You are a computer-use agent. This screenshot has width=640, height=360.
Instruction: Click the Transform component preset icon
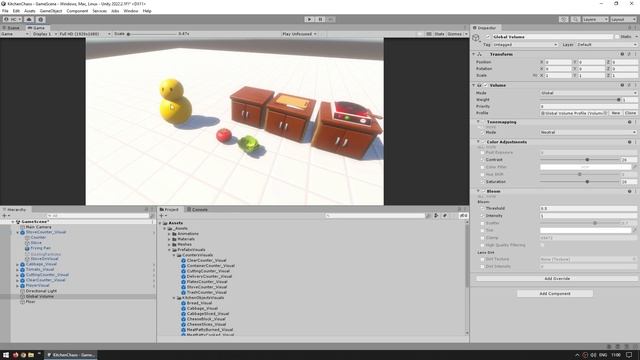click(629, 54)
